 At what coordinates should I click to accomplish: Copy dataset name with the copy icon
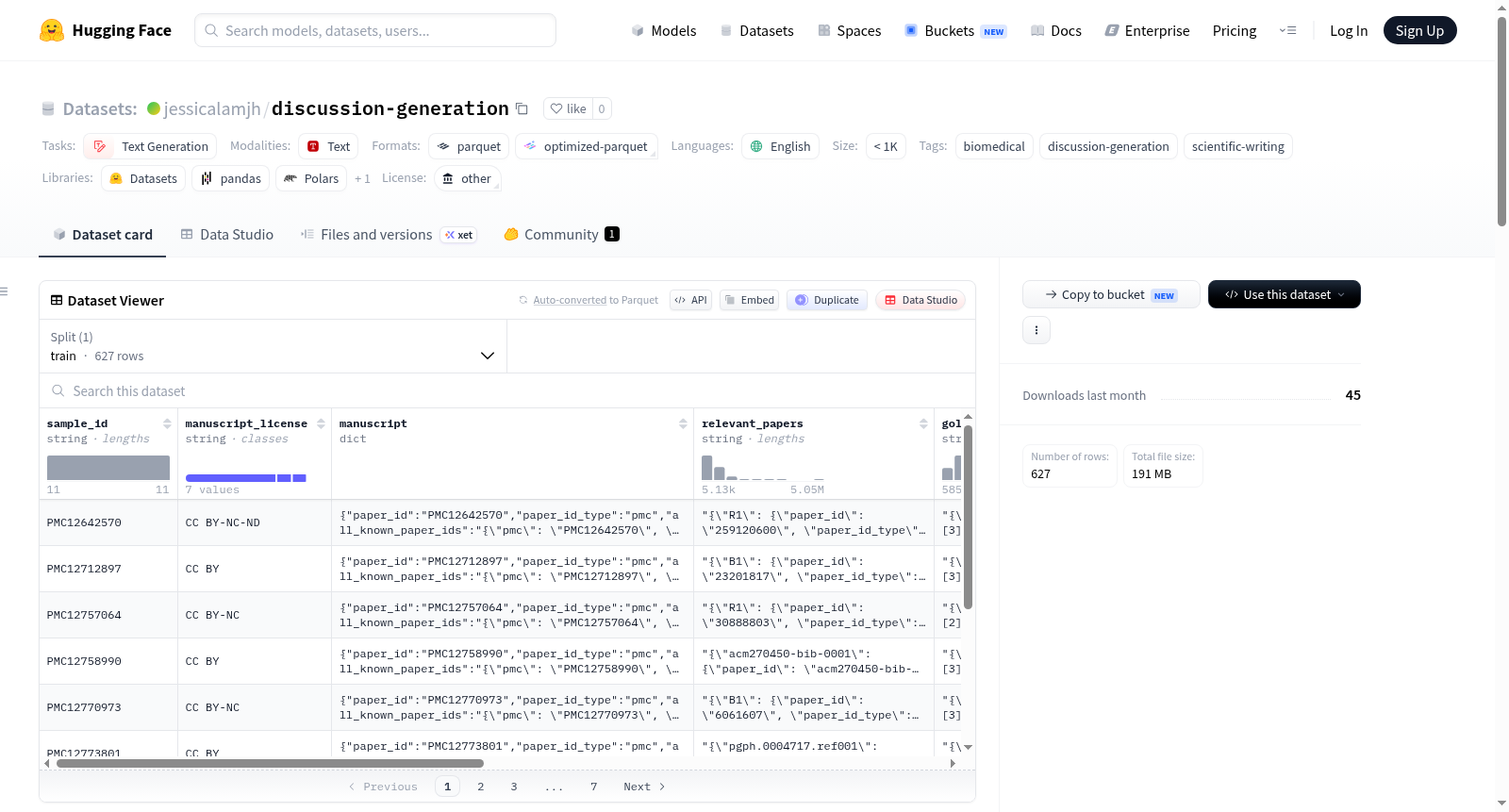[522, 108]
